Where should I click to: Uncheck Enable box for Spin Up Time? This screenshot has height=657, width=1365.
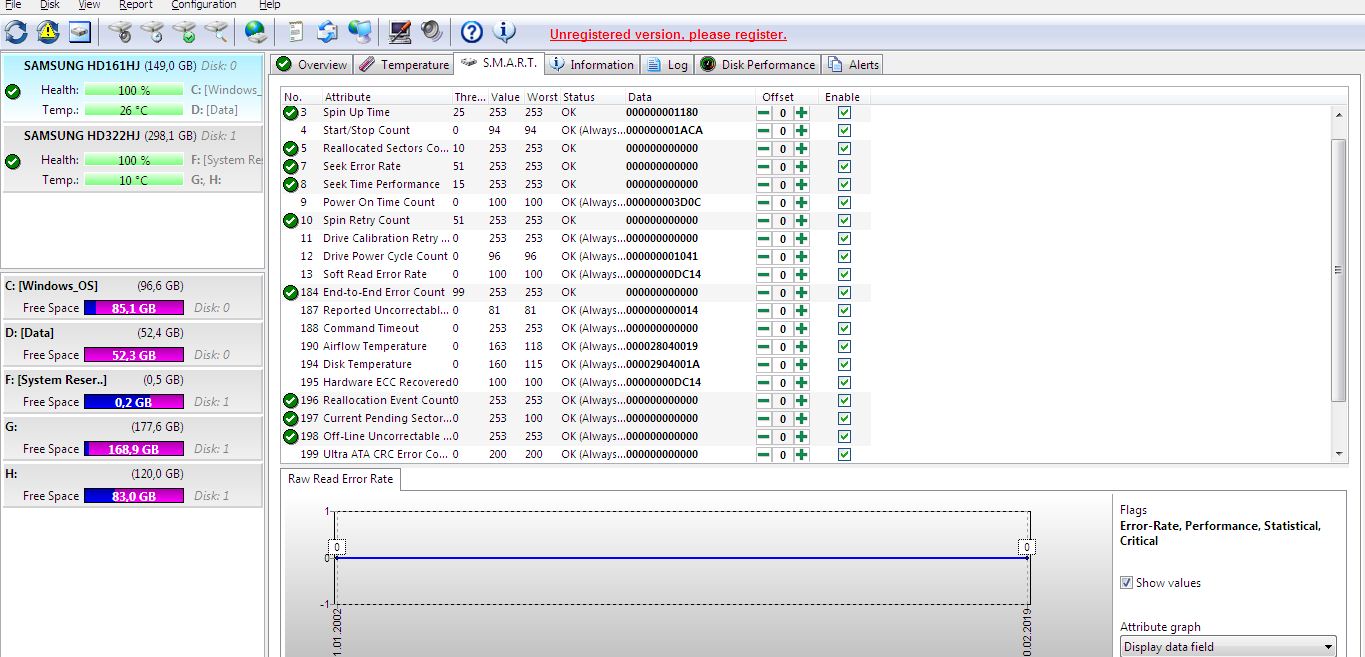pos(844,113)
